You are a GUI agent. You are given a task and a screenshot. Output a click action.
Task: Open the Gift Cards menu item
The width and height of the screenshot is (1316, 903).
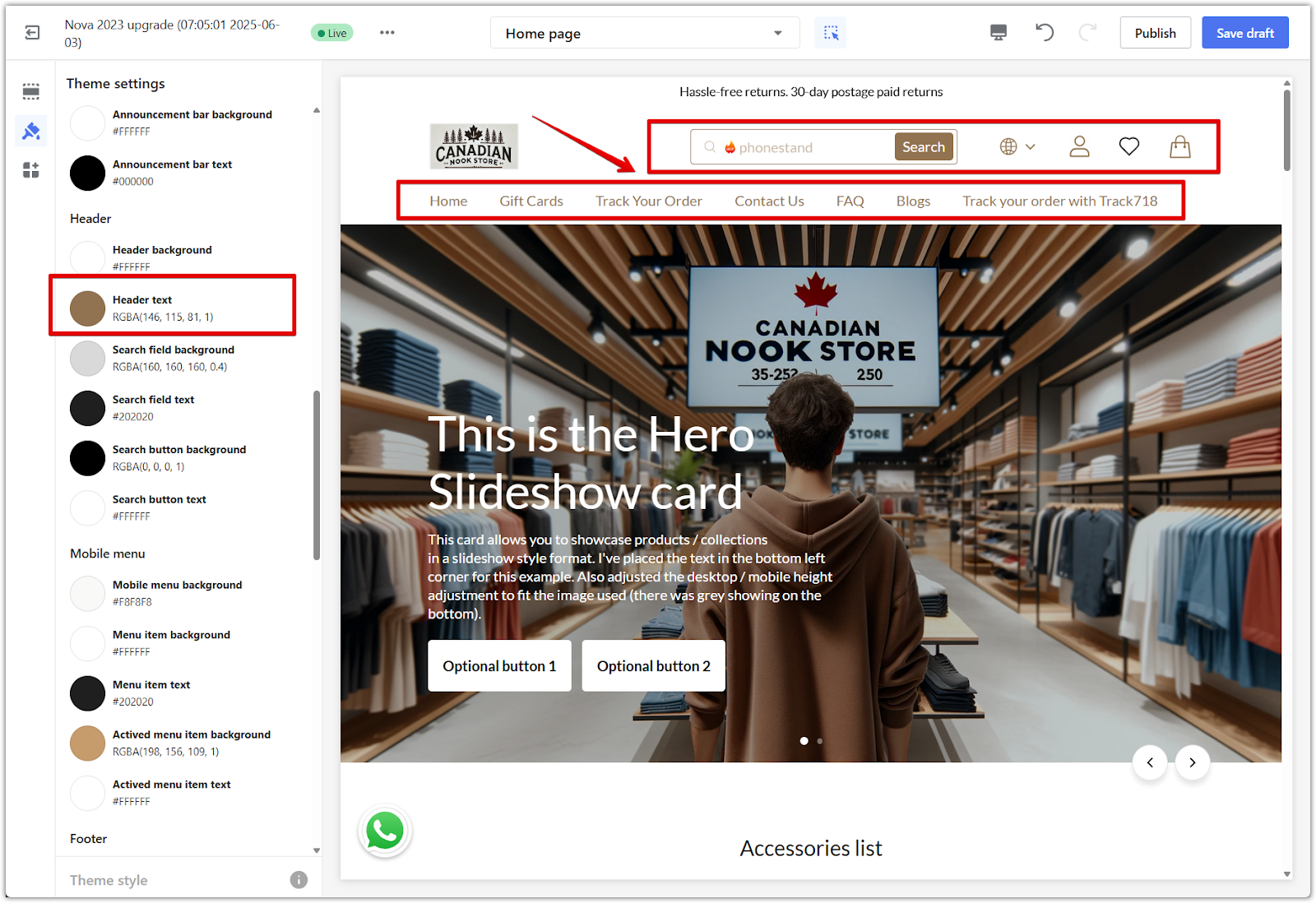(531, 201)
